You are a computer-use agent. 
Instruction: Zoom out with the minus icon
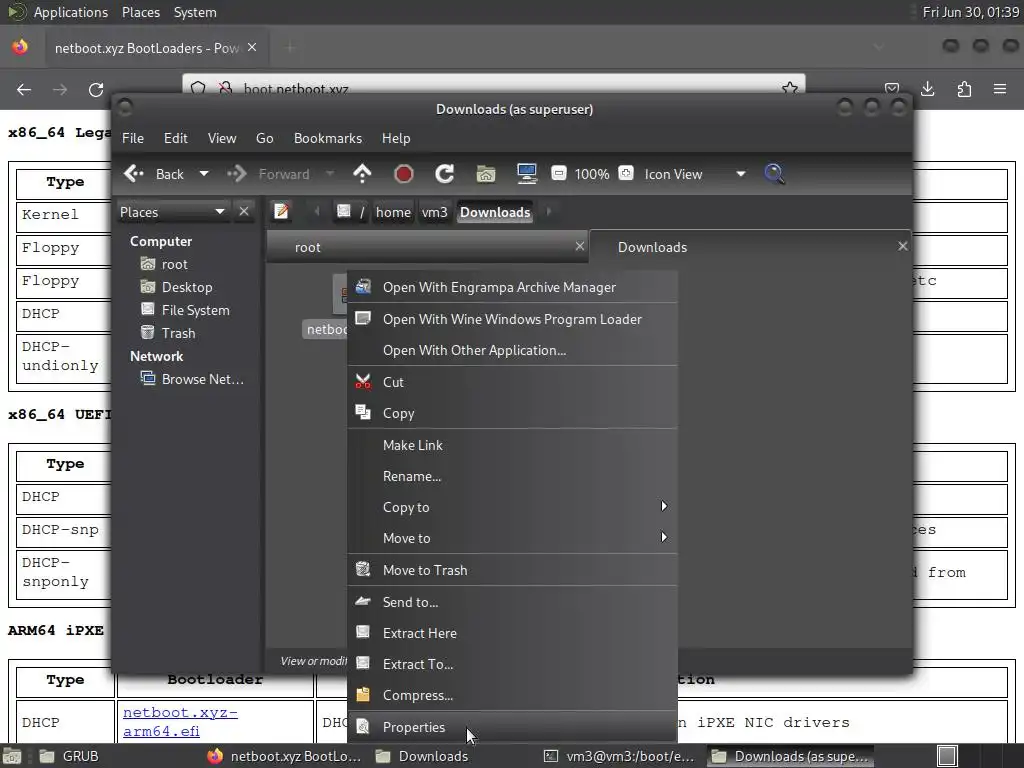coord(558,173)
